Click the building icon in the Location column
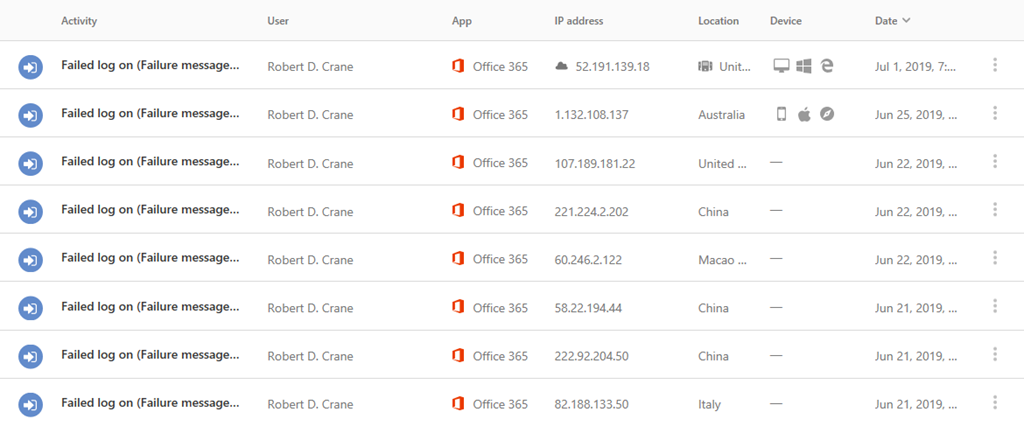This screenshot has height=426, width=1024. click(x=705, y=66)
